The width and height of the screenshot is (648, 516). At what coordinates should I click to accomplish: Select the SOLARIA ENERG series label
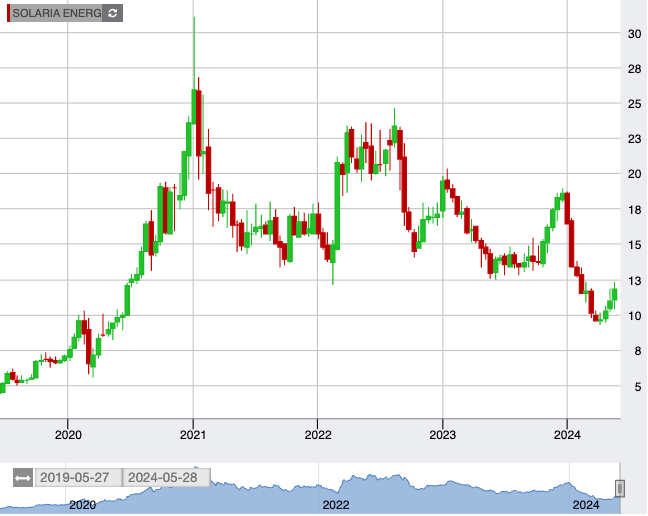point(57,13)
